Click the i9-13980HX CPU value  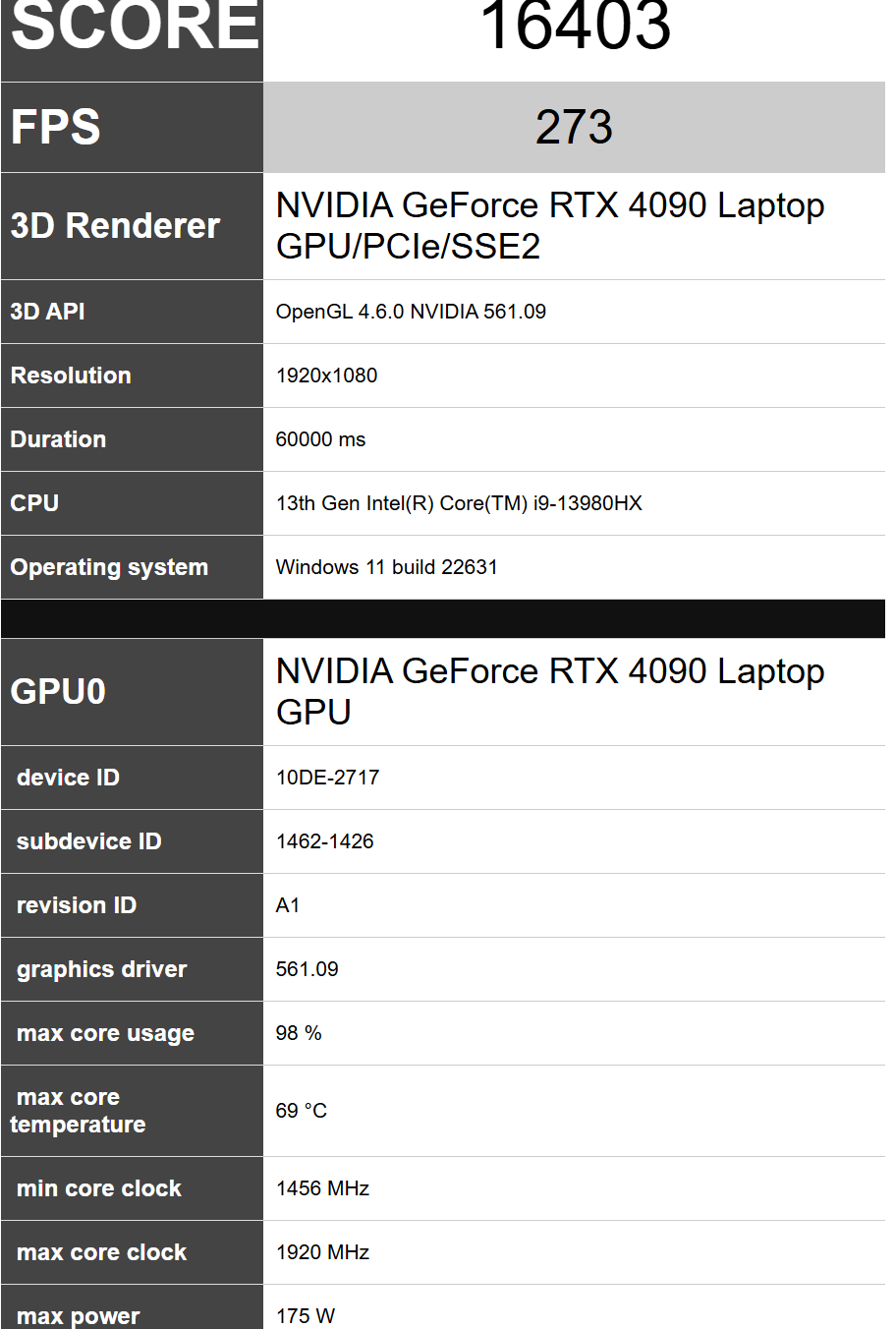point(459,503)
